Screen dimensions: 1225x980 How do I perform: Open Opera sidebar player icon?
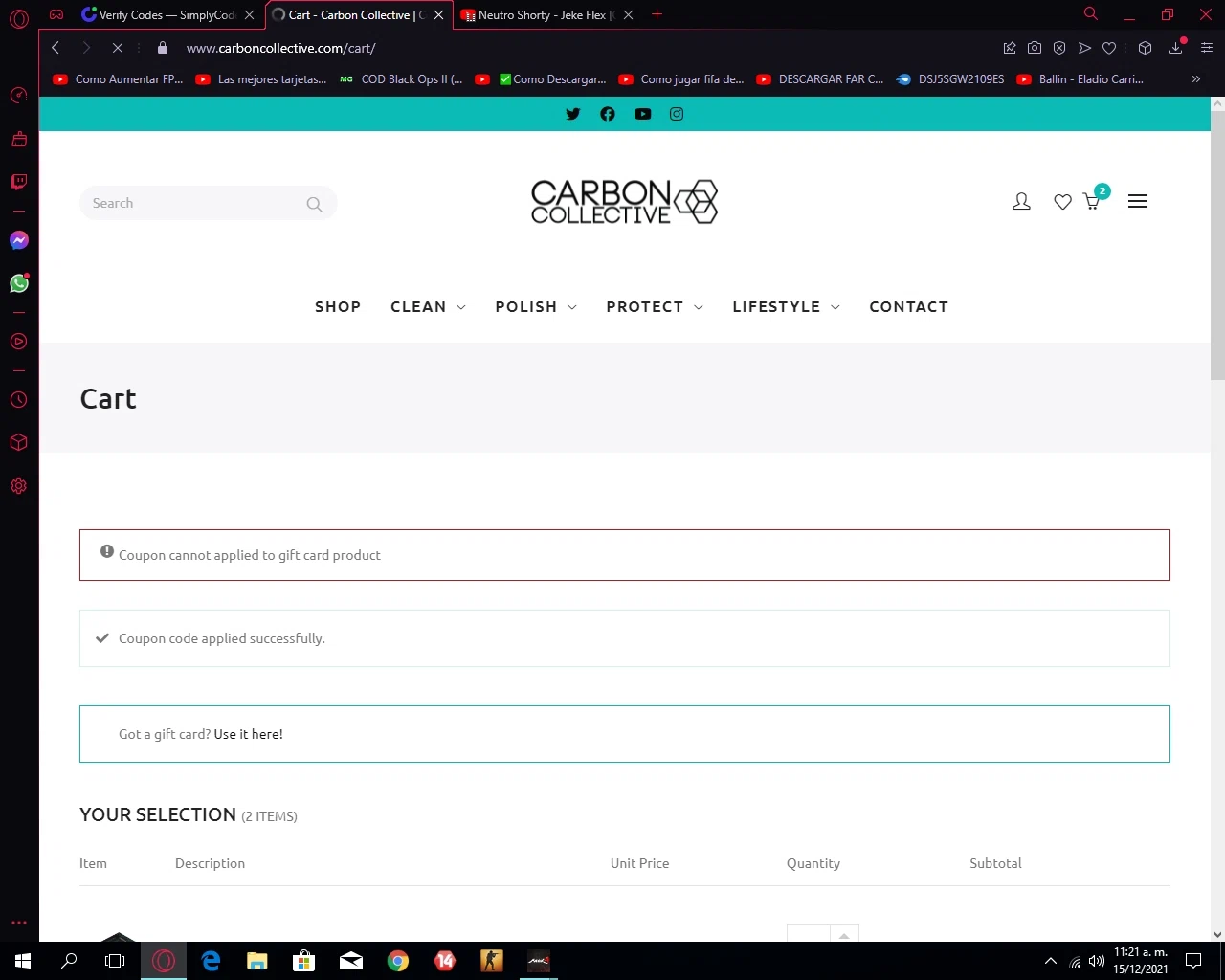19,342
